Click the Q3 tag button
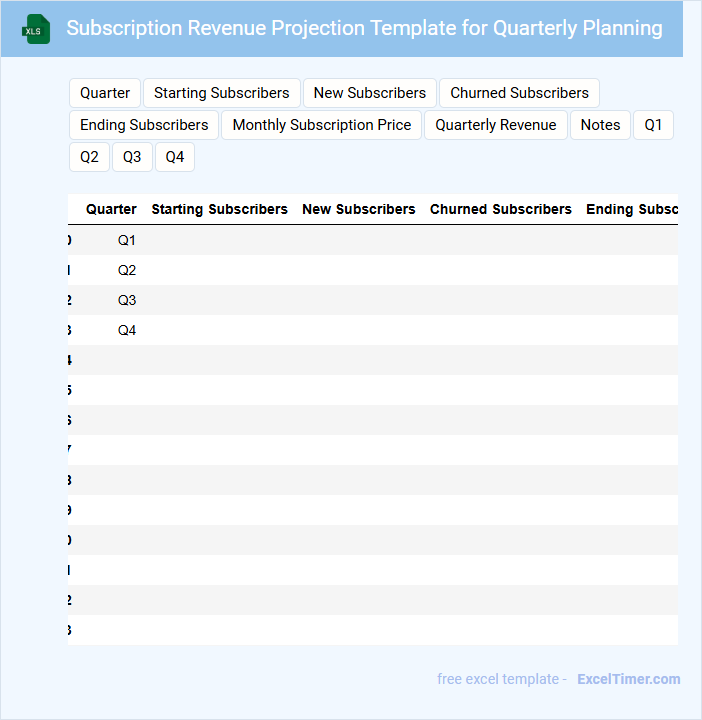 click(132, 157)
